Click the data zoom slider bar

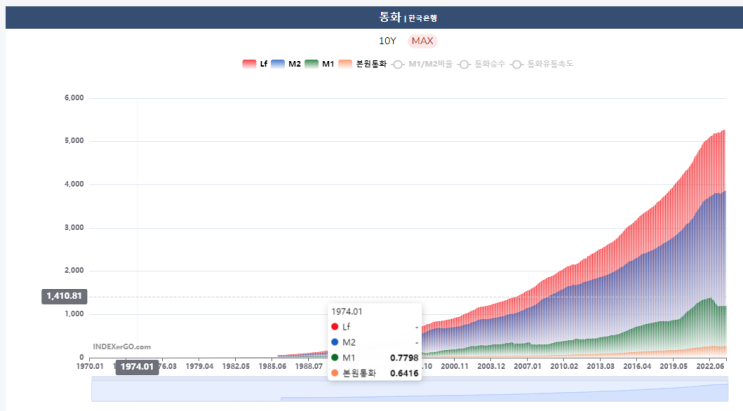tap(410, 391)
